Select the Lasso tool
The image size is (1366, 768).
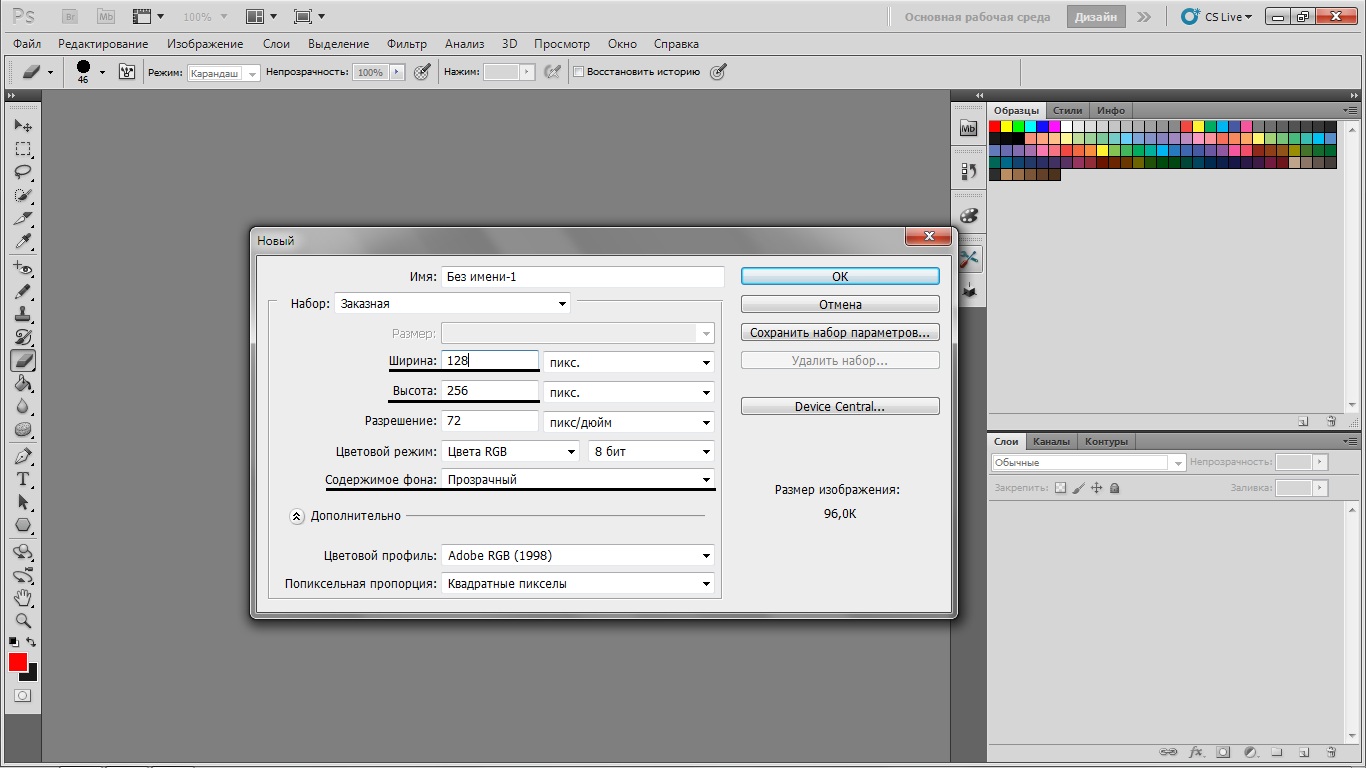(x=23, y=172)
